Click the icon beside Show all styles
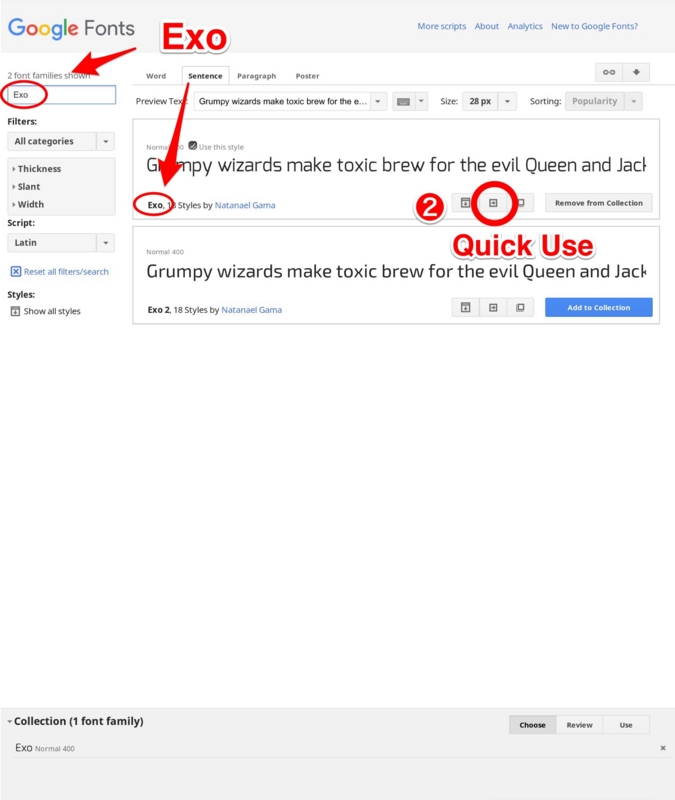Screen dimensions: 675x800 [15, 311]
